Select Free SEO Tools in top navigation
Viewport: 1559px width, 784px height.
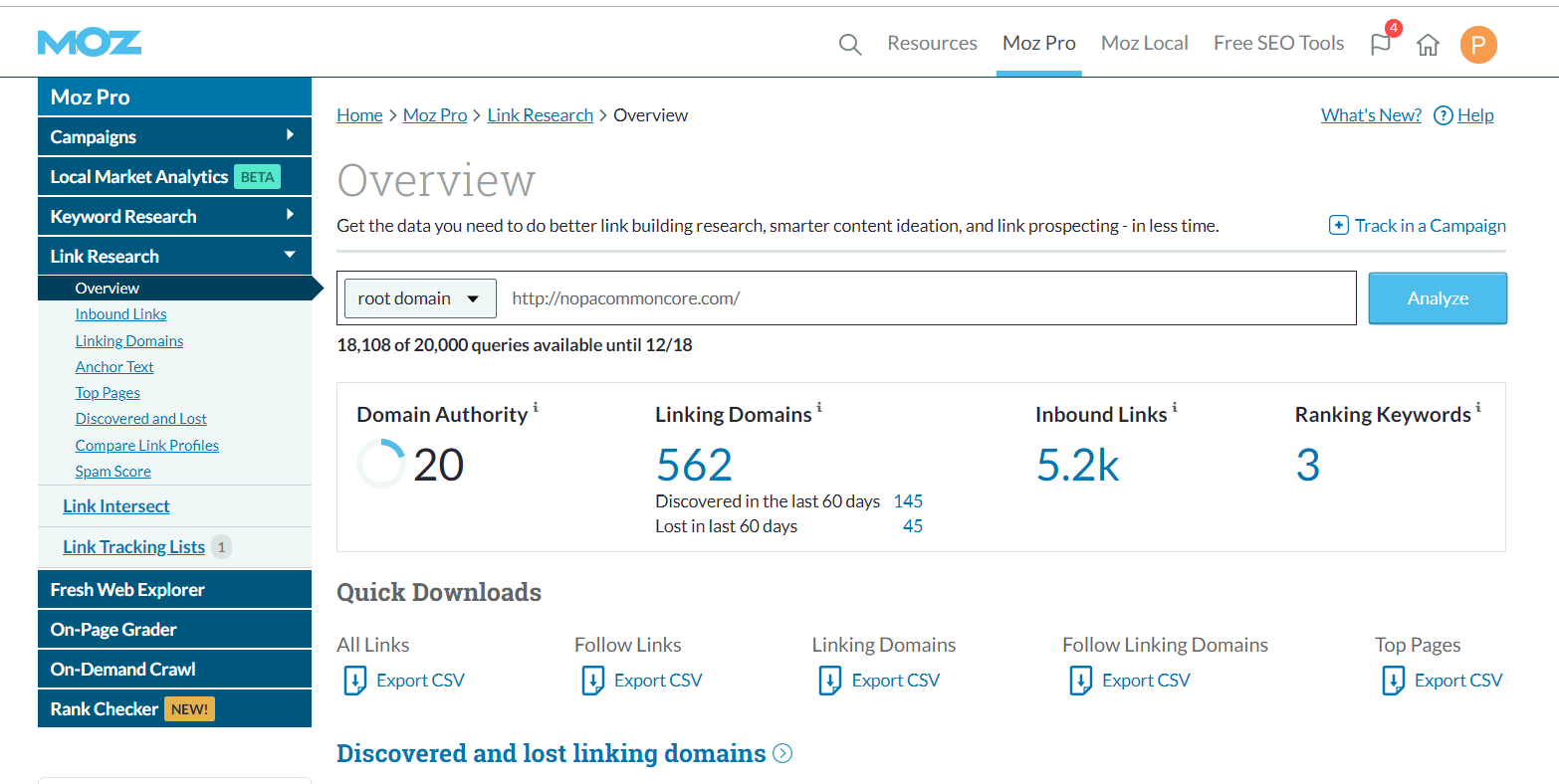1278,43
